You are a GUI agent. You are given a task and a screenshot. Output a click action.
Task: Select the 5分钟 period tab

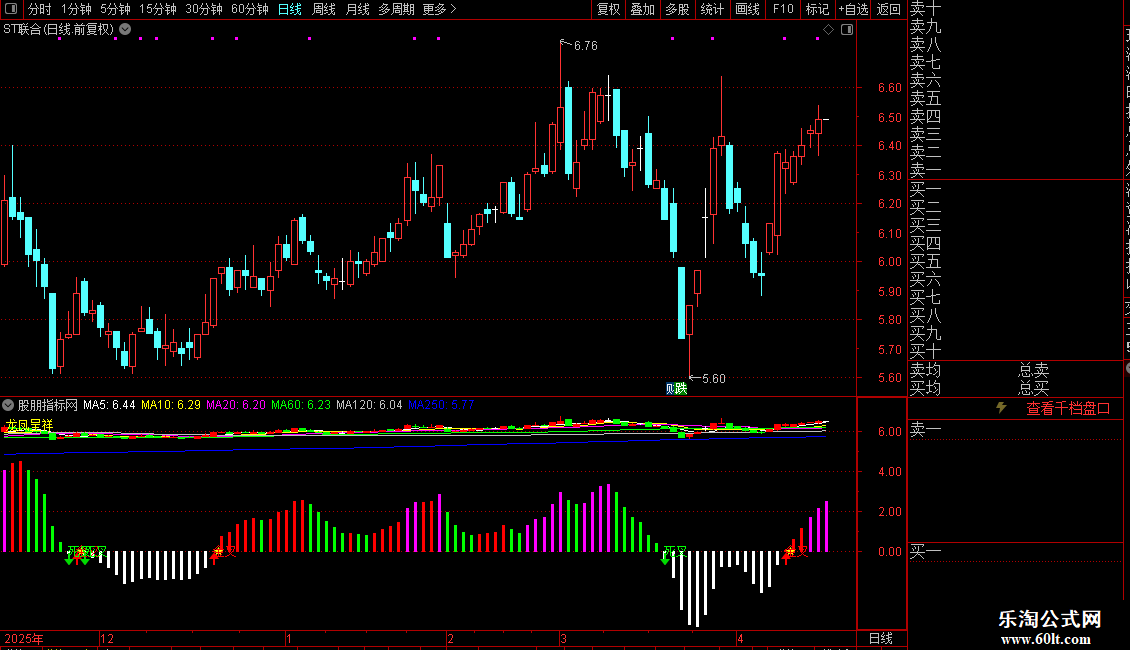pyautogui.click(x=115, y=9)
